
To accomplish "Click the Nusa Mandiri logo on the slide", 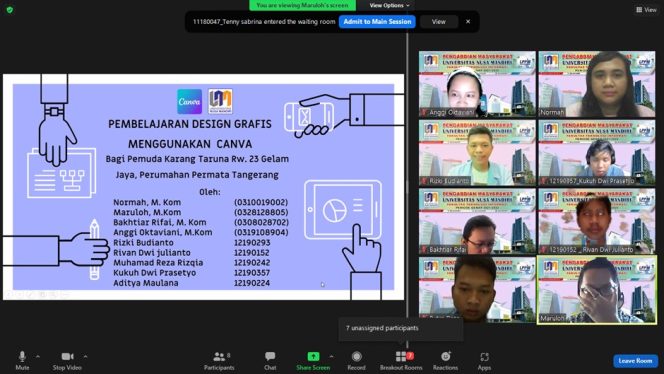I will pos(220,101).
